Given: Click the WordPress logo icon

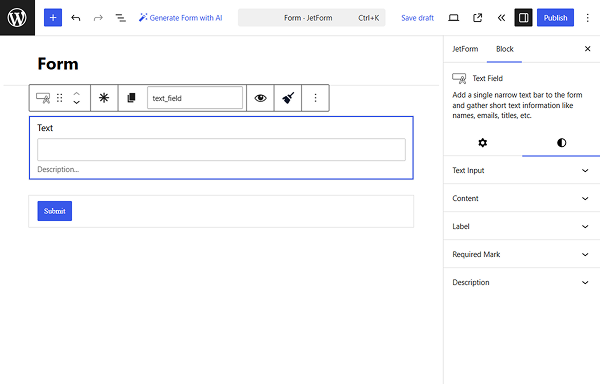Looking at the screenshot, I should [17, 18].
